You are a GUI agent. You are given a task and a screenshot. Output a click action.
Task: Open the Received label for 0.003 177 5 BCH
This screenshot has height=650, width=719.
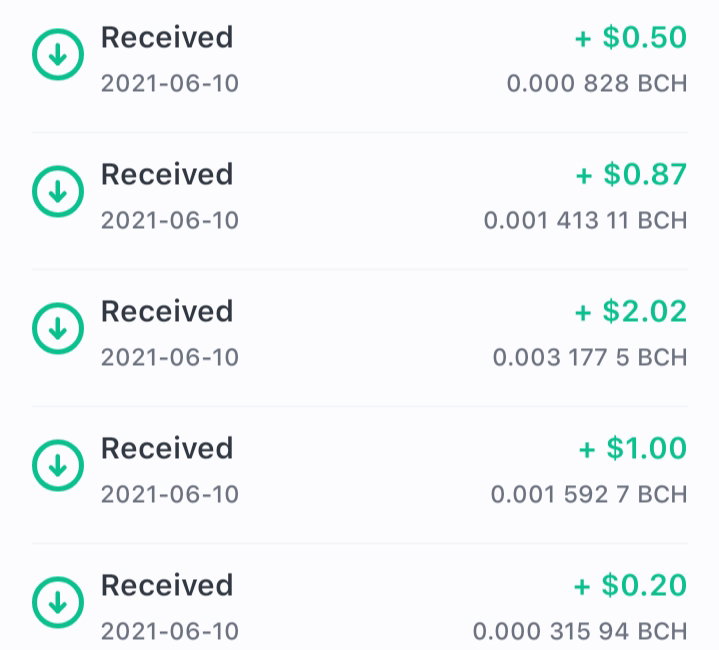167,311
